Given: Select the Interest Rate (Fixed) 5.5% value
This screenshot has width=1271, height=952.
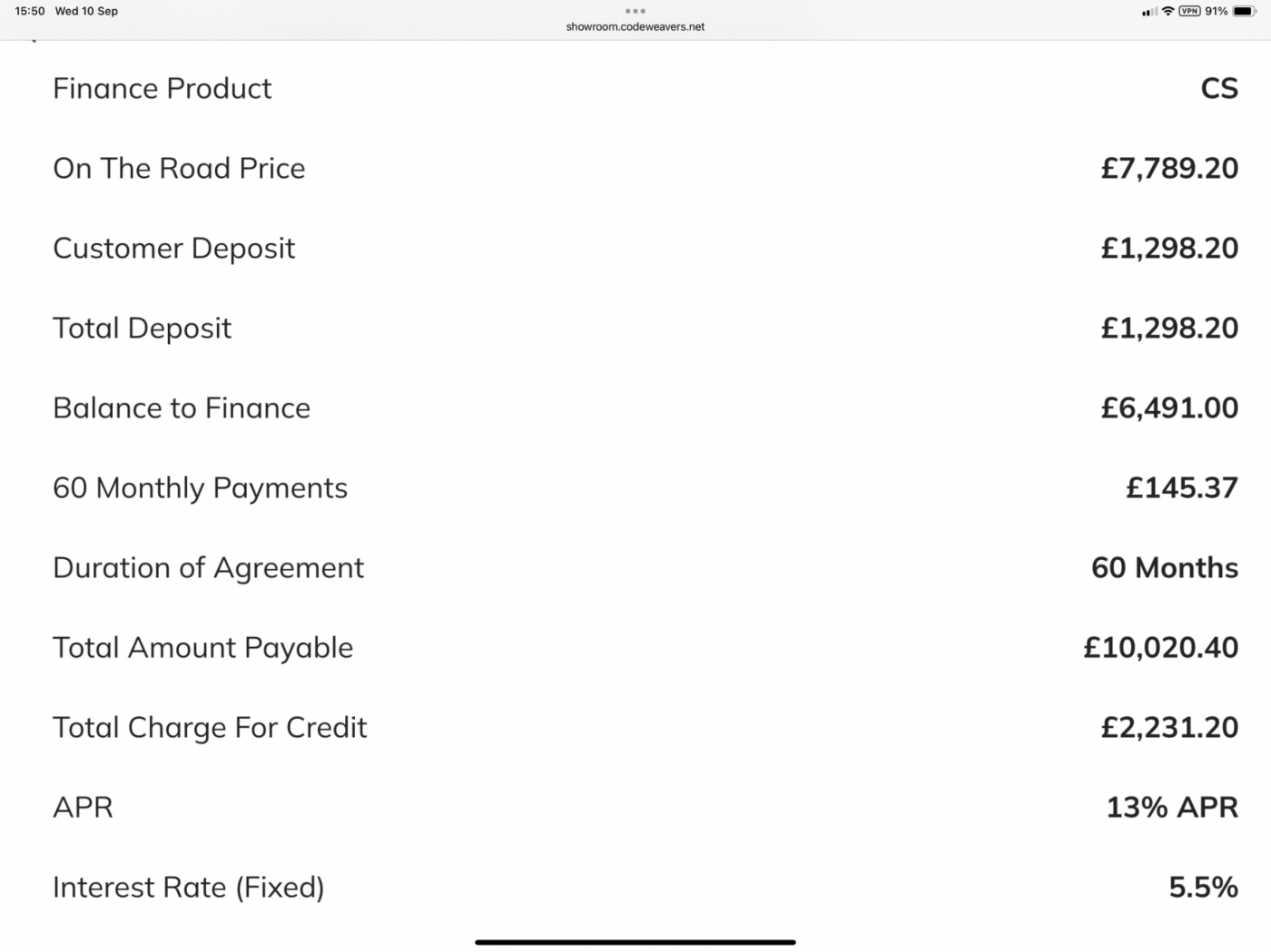Looking at the screenshot, I should pos(1204,887).
